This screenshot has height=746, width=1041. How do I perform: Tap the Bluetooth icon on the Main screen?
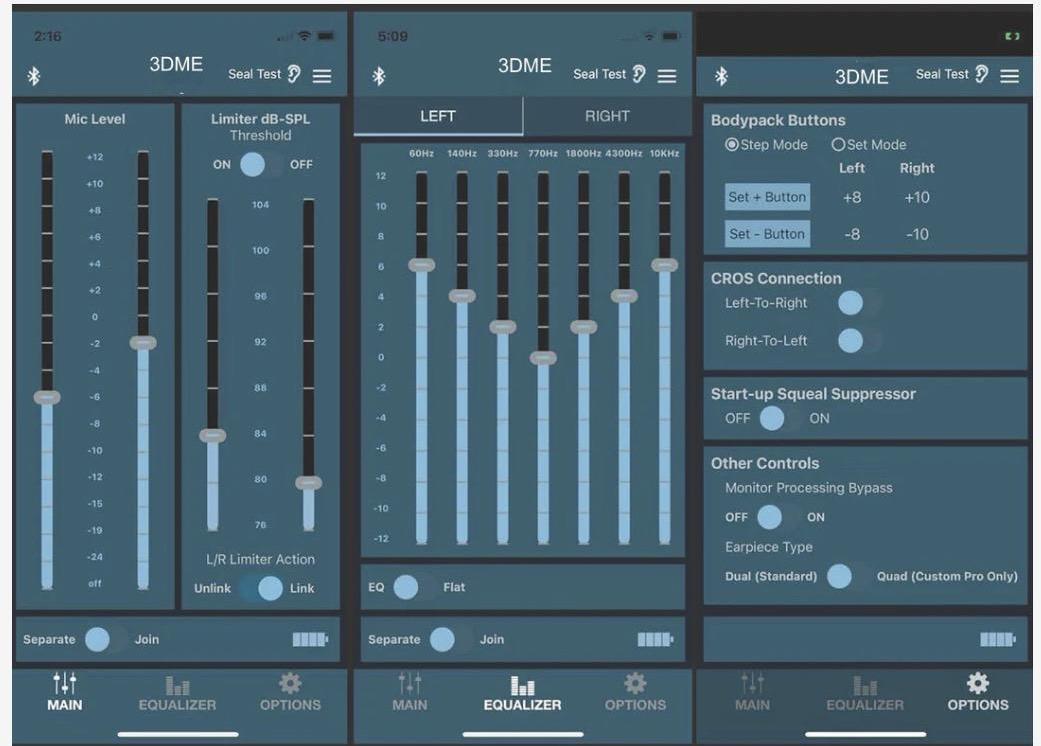33,76
